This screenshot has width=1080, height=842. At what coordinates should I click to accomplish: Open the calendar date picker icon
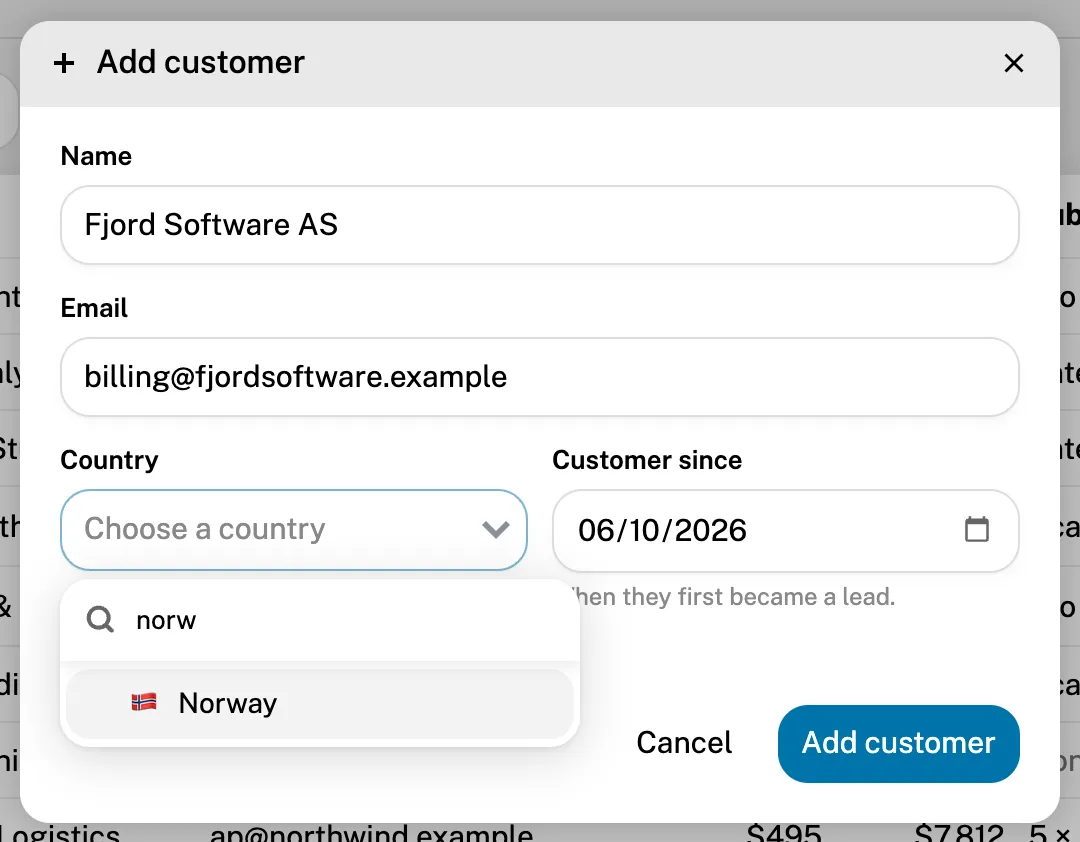[976, 529]
